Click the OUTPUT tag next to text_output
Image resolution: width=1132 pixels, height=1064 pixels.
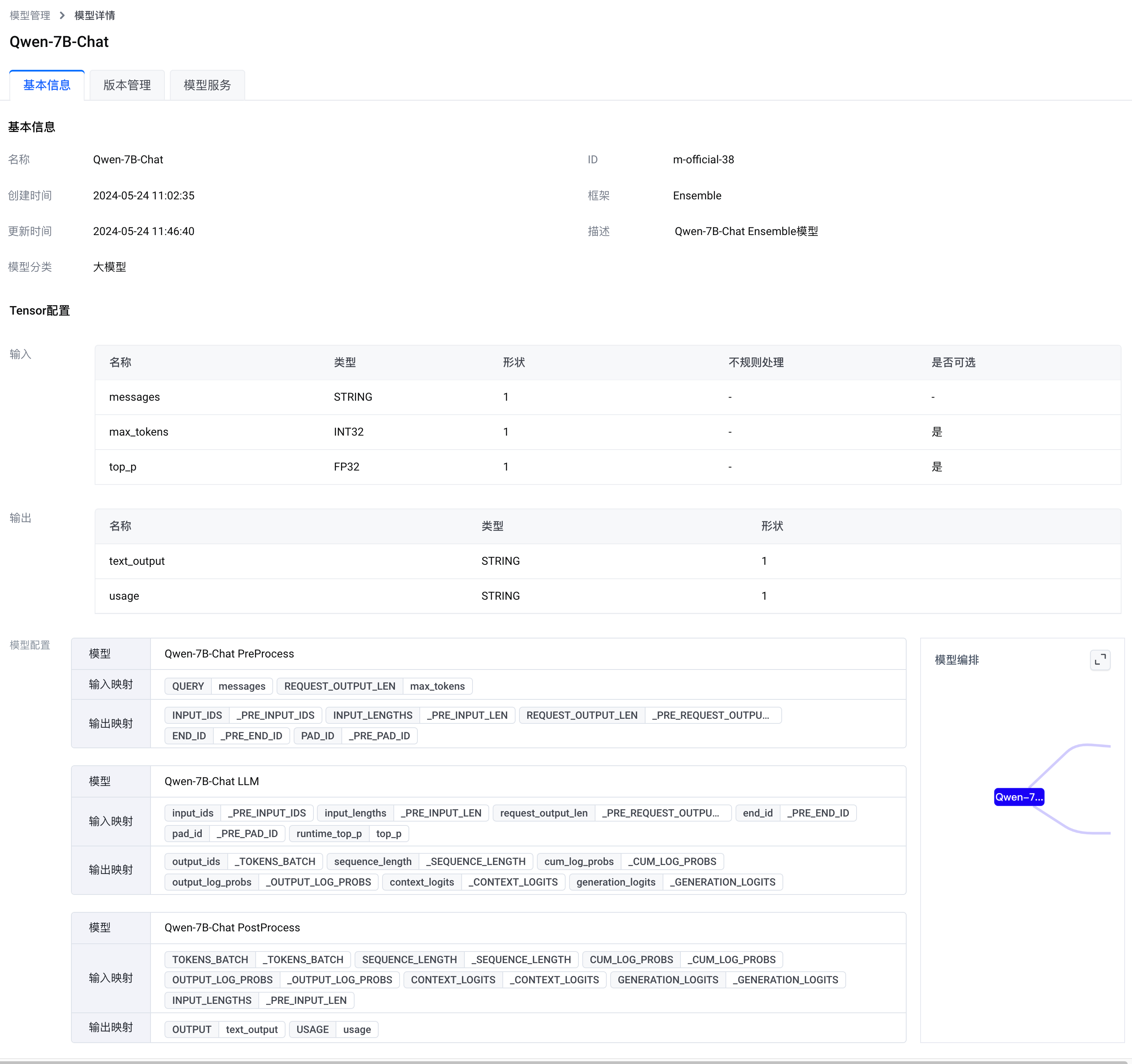(x=191, y=1029)
